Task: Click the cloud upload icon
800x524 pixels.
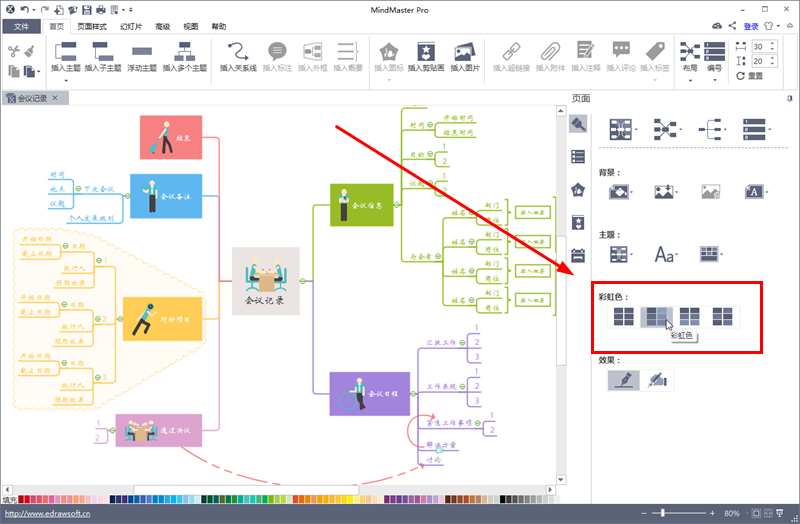Action: (x=717, y=26)
